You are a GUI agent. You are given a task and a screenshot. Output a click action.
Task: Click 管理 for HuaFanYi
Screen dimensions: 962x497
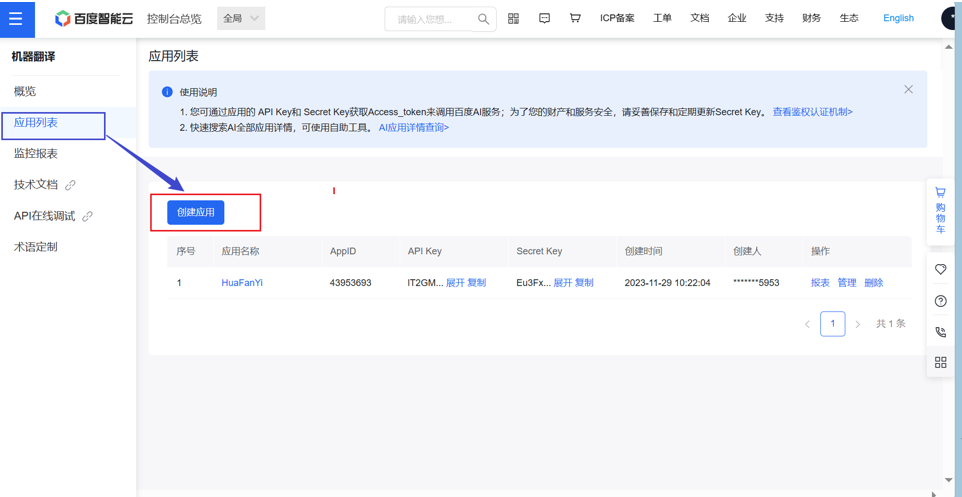click(x=847, y=283)
